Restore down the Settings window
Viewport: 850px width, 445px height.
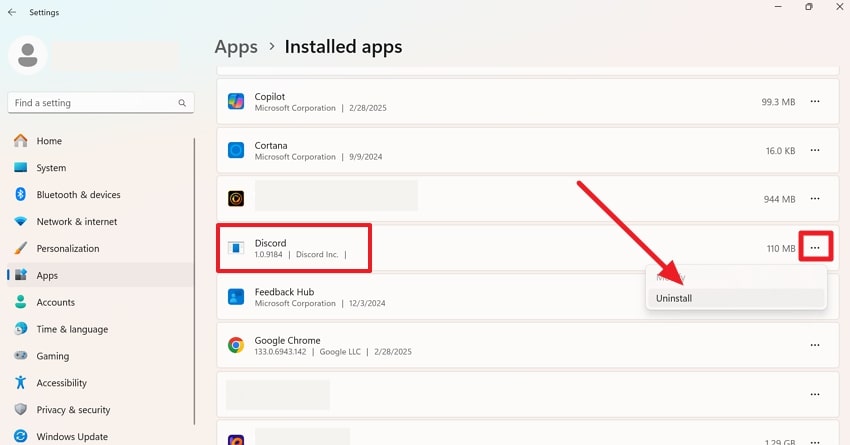coord(809,7)
